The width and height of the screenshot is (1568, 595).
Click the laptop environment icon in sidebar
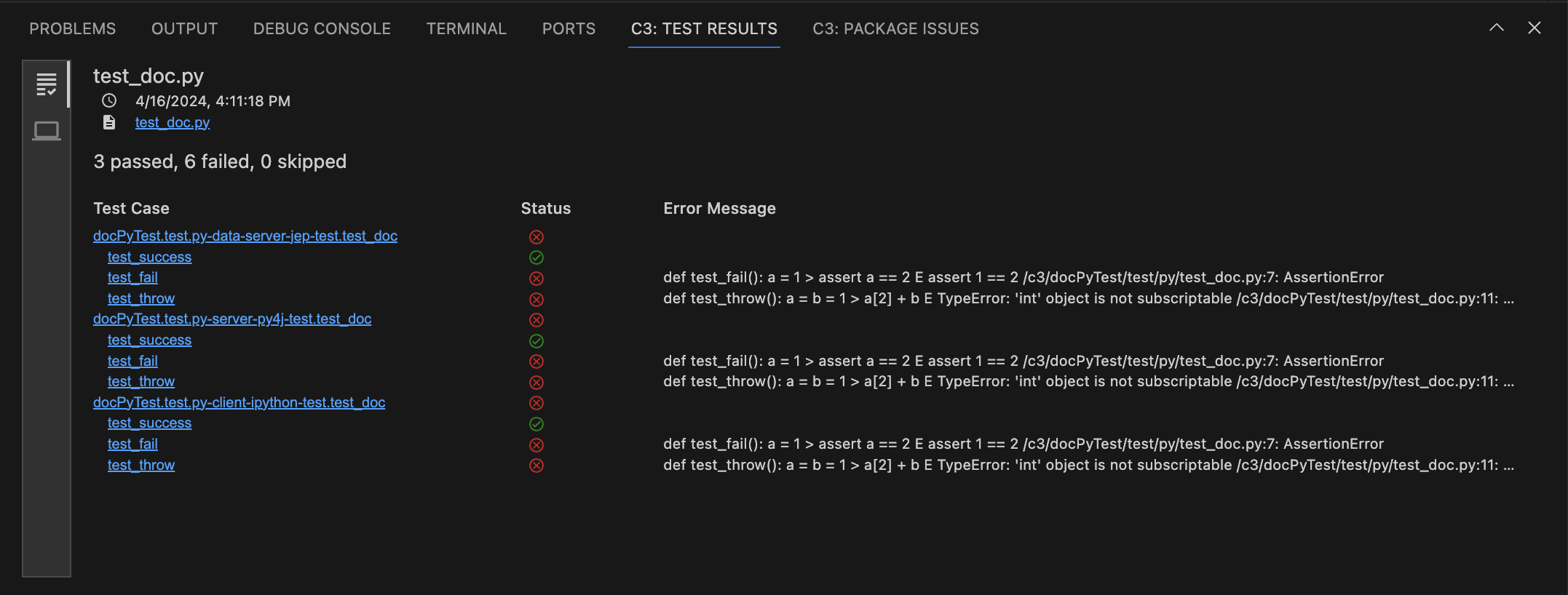coord(46,131)
